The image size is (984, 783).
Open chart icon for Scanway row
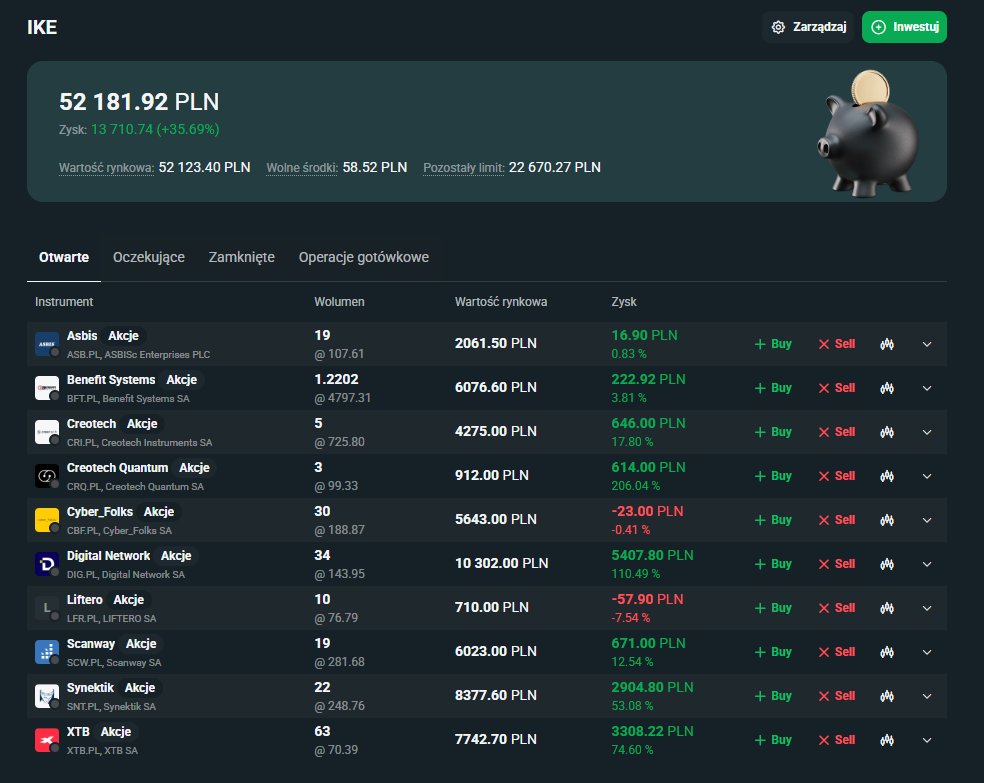pyautogui.click(x=887, y=651)
